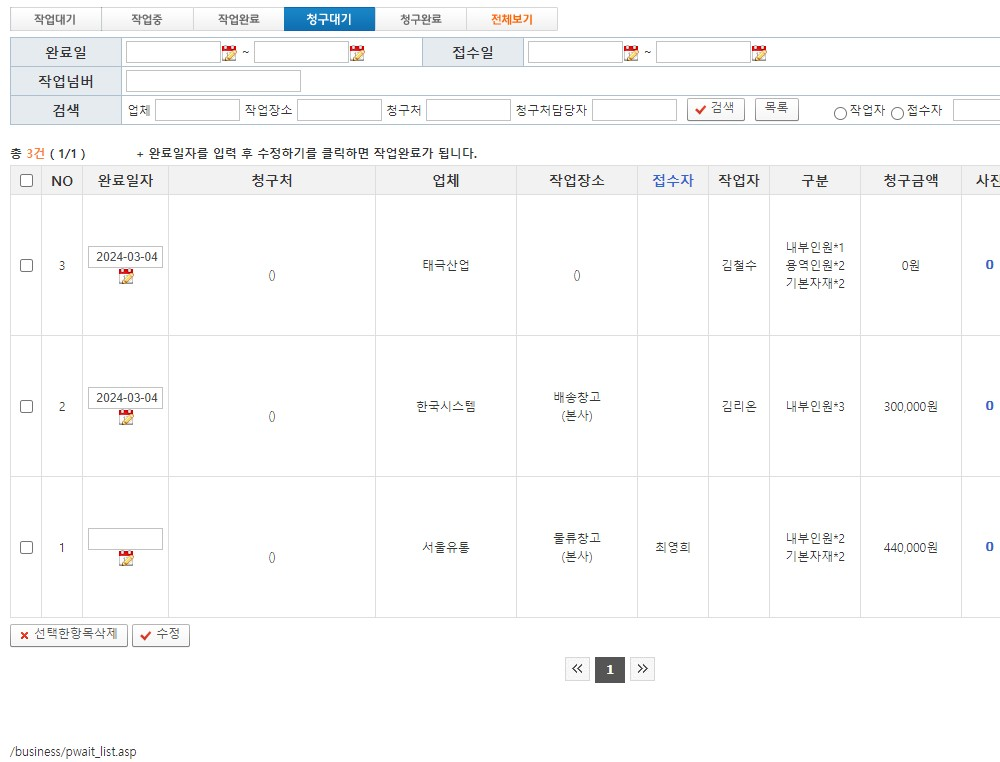Go to next page with » arrow
Screen dimensions: 1000x762
point(643,670)
